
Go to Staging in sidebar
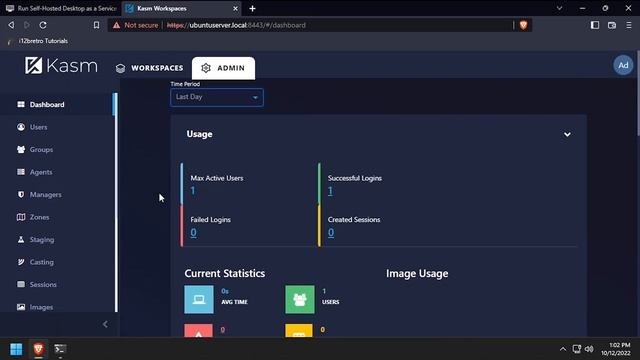(x=57, y=239)
